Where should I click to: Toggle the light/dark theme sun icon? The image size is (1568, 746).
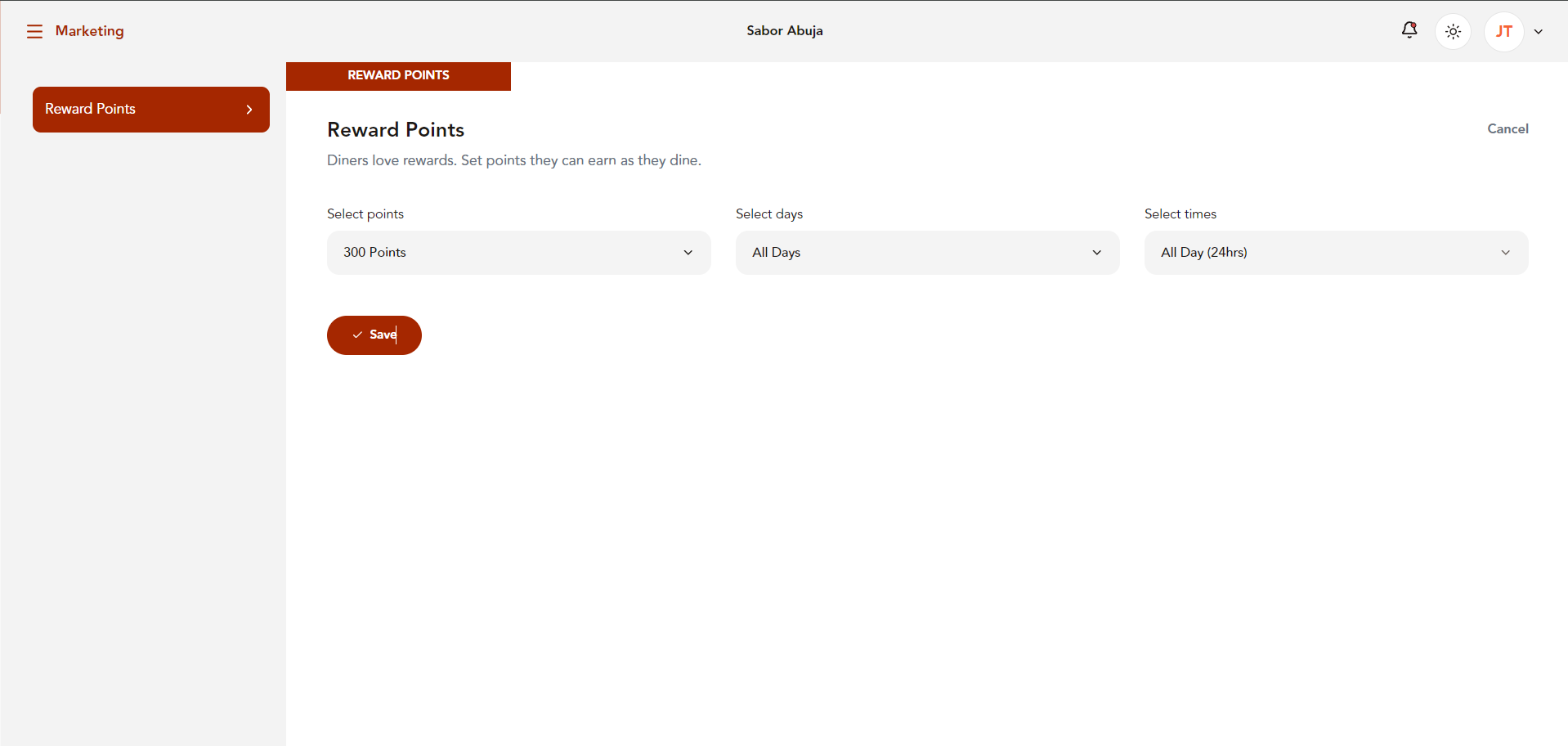(1453, 31)
